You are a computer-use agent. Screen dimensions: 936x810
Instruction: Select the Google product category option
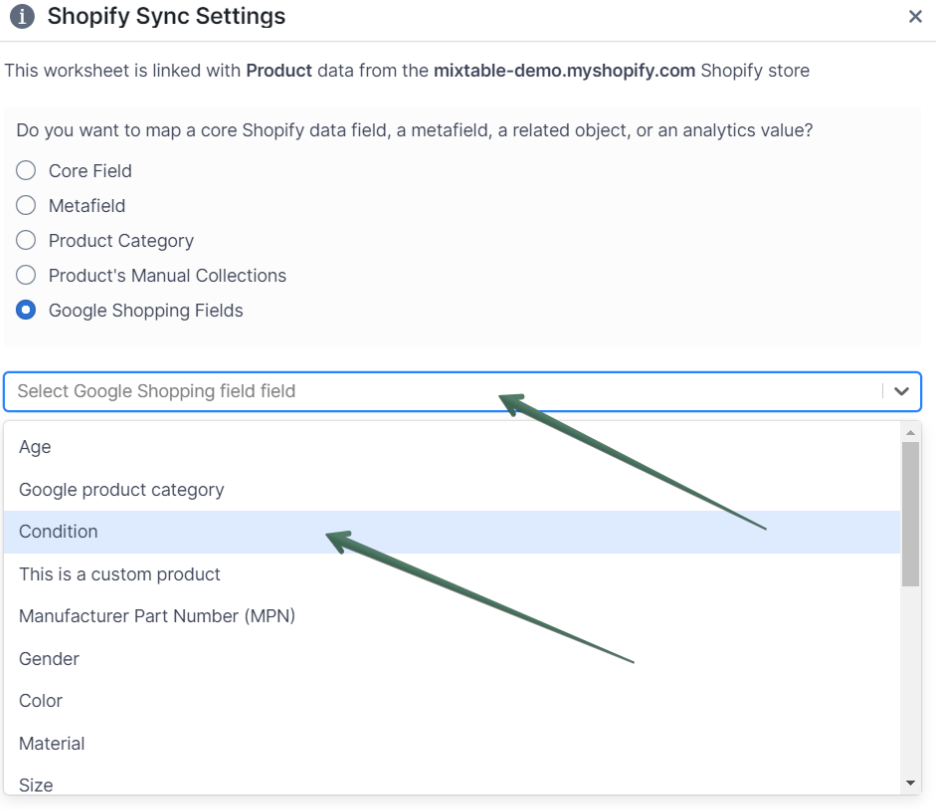coord(121,490)
